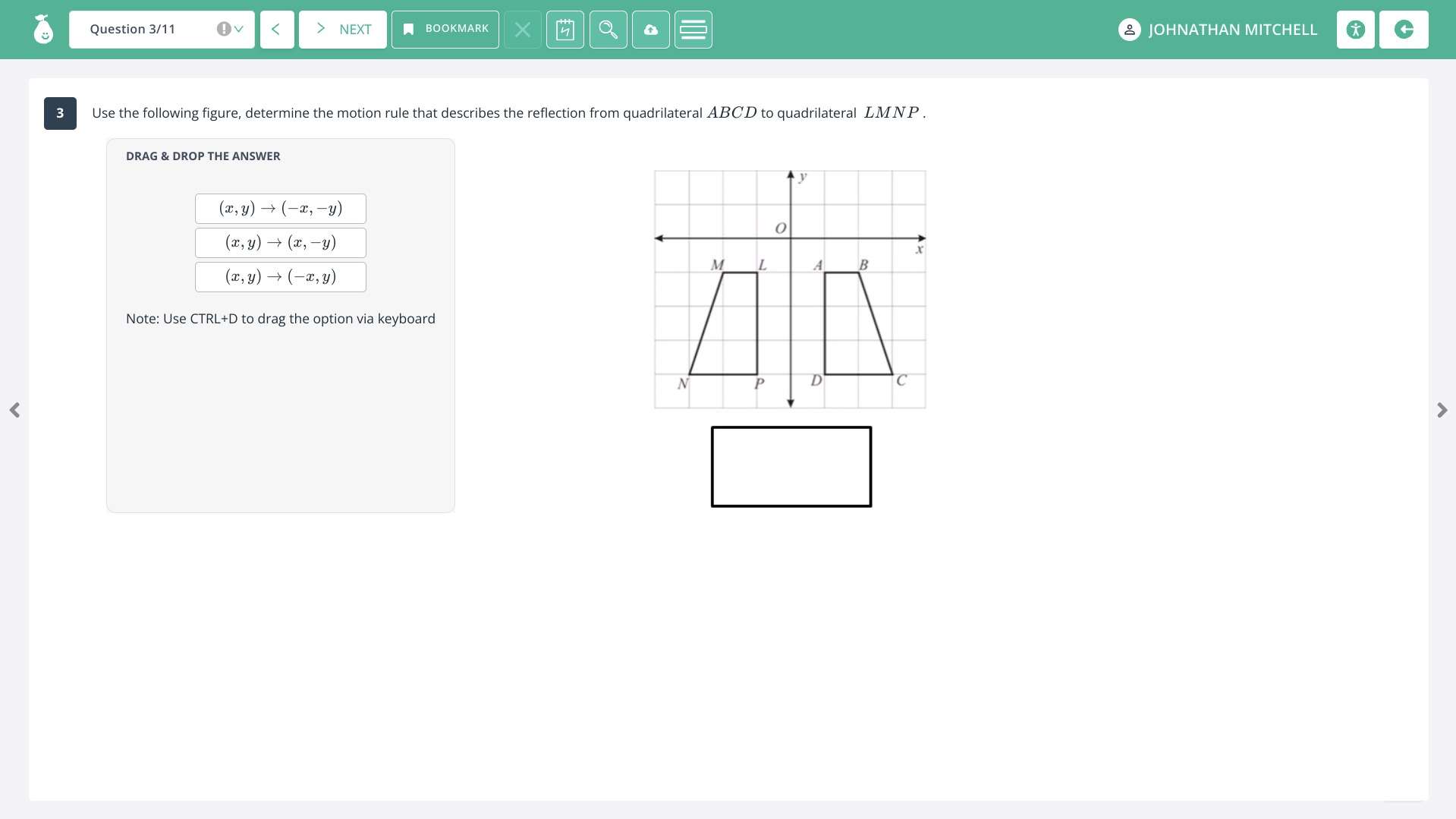The width and height of the screenshot is (1456, 819).
Task: Click the DRAG & DROP THE ANSWER heading
Action: tap(203, 156)
